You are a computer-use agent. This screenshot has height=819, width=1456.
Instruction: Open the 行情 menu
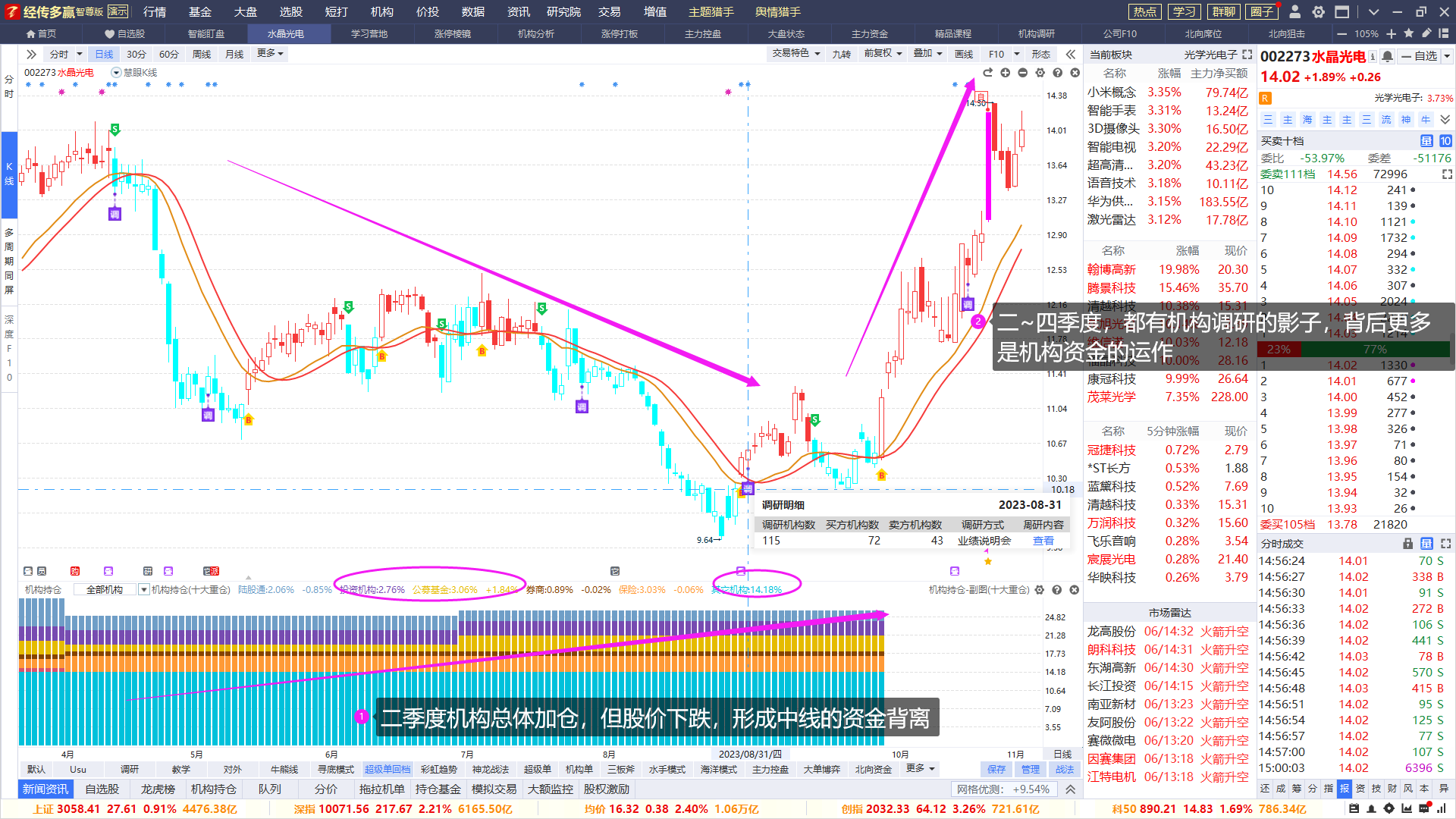[x=155, y=11]
